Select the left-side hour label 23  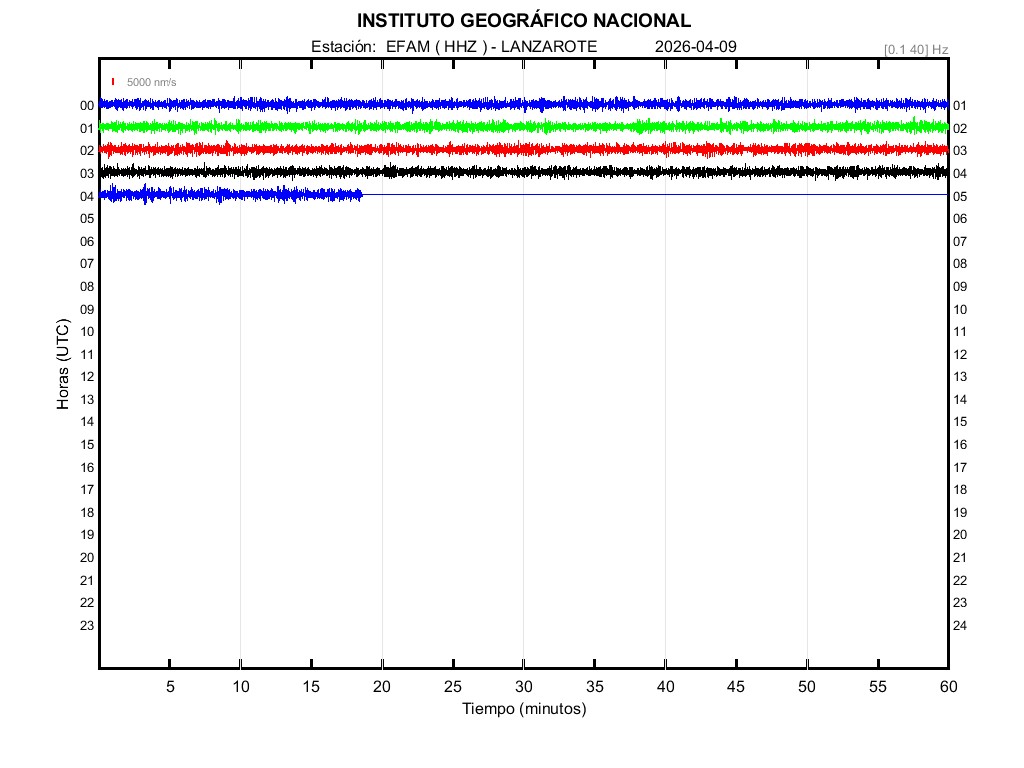87,626
